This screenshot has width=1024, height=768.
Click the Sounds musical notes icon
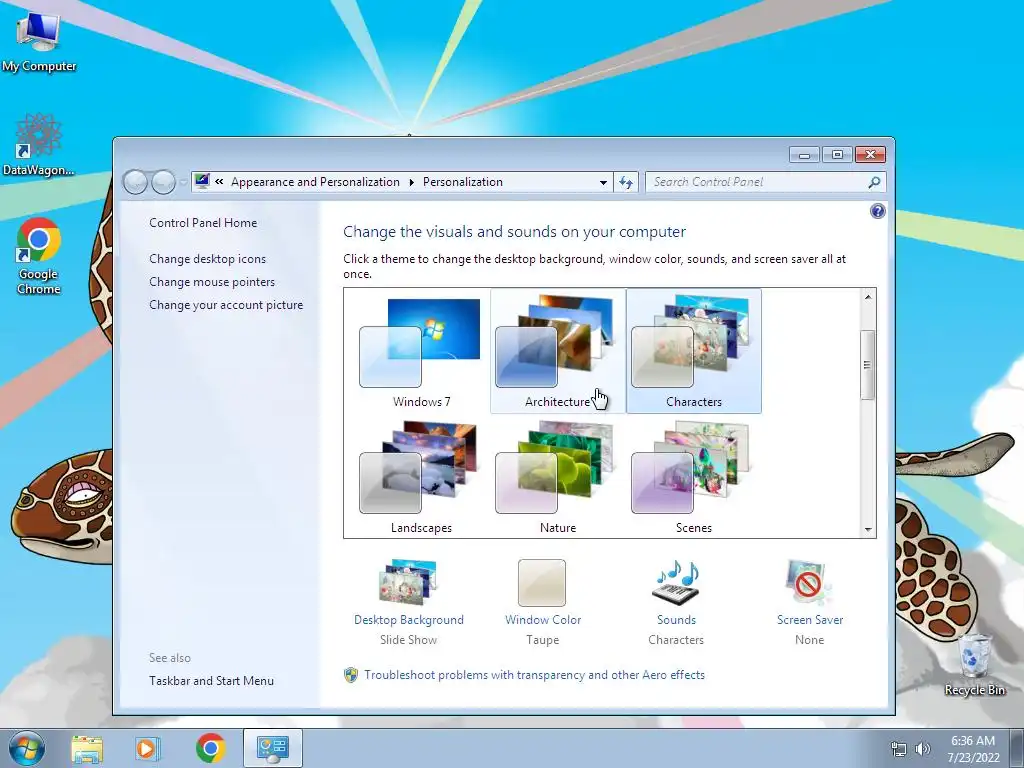(x=676, y=583)
